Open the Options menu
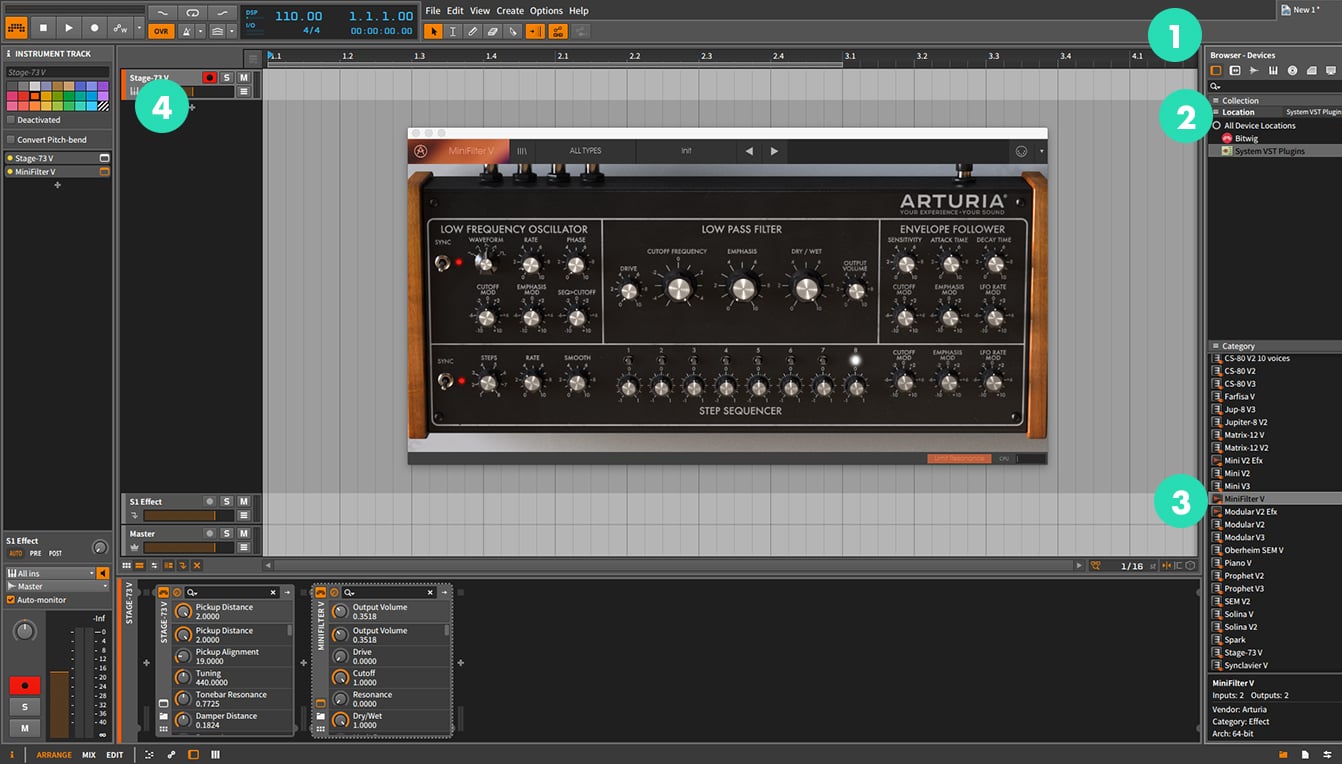The width and height of the screenshot is (1342, 764). [546, 11]
